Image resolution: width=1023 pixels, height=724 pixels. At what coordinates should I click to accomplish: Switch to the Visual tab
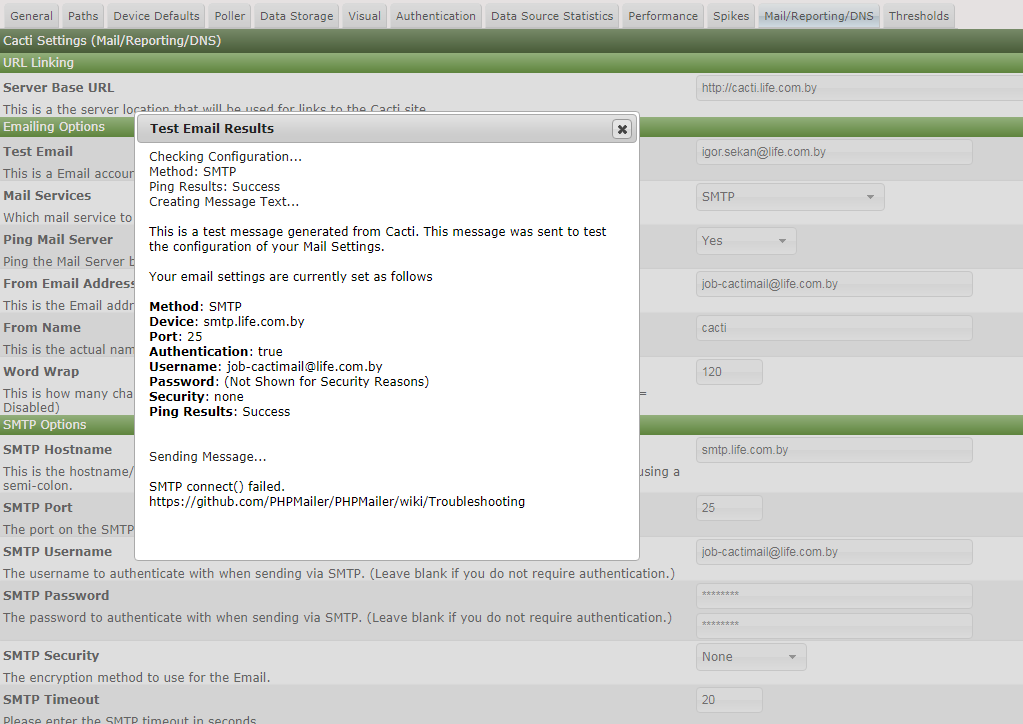[x=364, y=16]
